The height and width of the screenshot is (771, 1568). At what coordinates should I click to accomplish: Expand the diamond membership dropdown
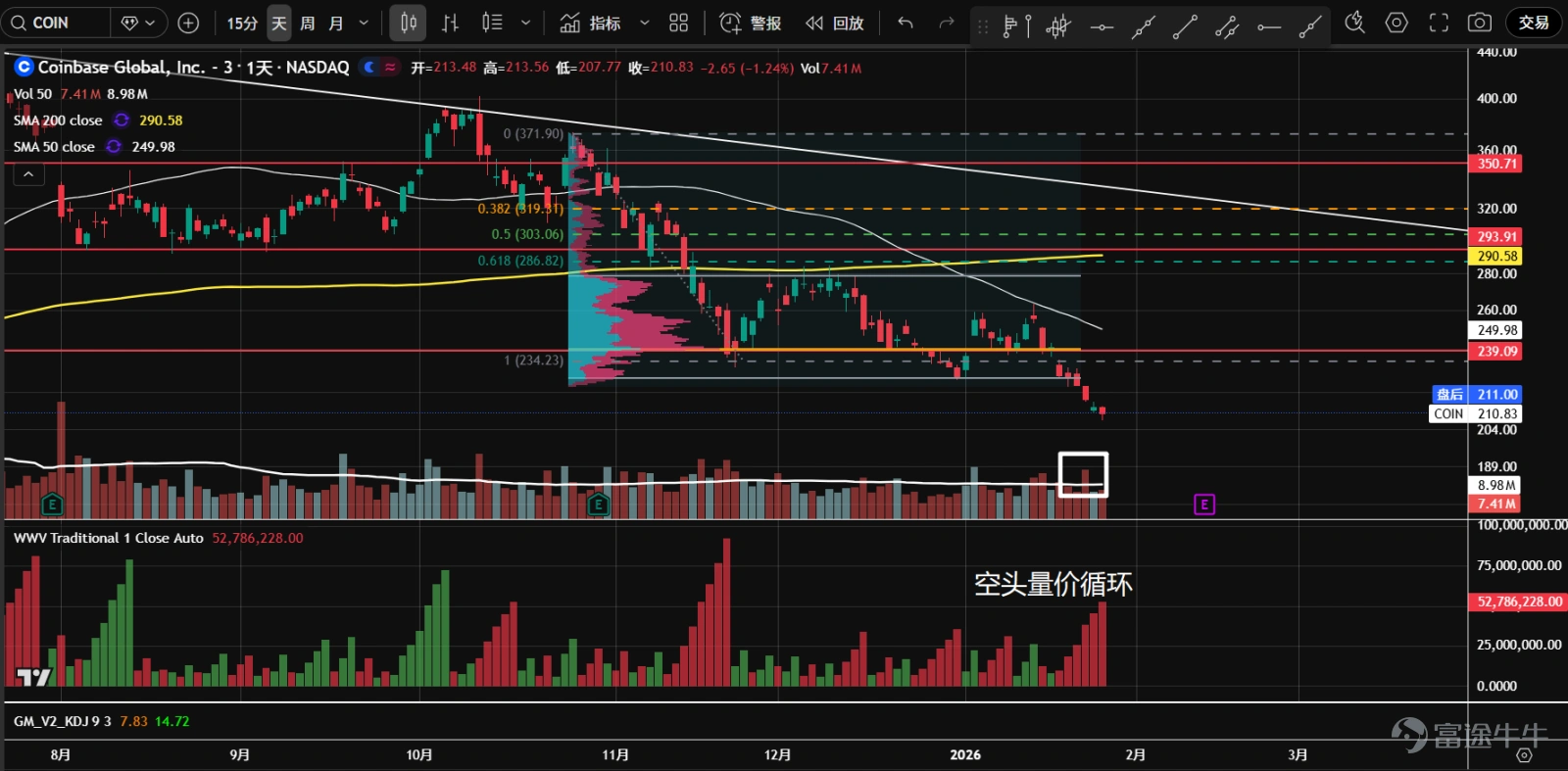click(138, 23)
